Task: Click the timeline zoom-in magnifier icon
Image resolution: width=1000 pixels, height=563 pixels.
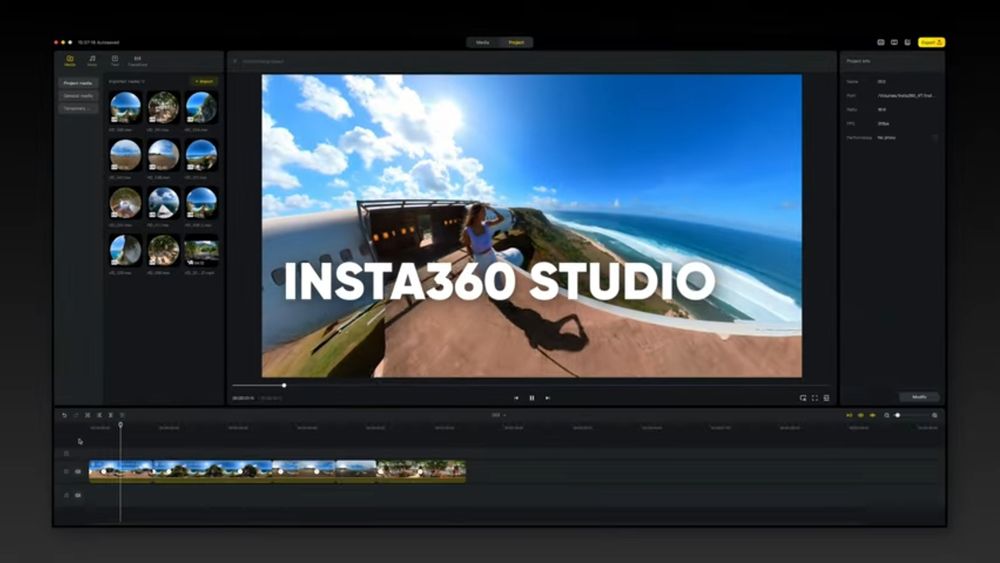Action: 935,415
